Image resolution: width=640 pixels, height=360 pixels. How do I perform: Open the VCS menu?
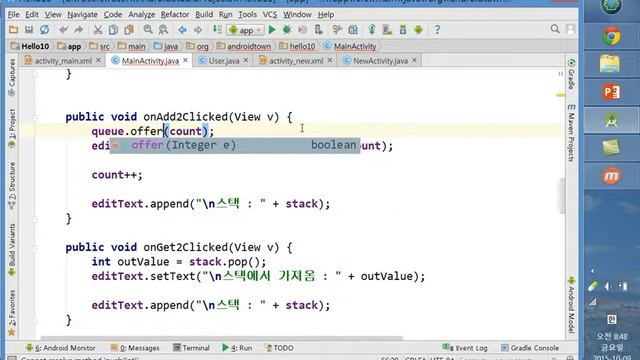[x=269, y=15]
